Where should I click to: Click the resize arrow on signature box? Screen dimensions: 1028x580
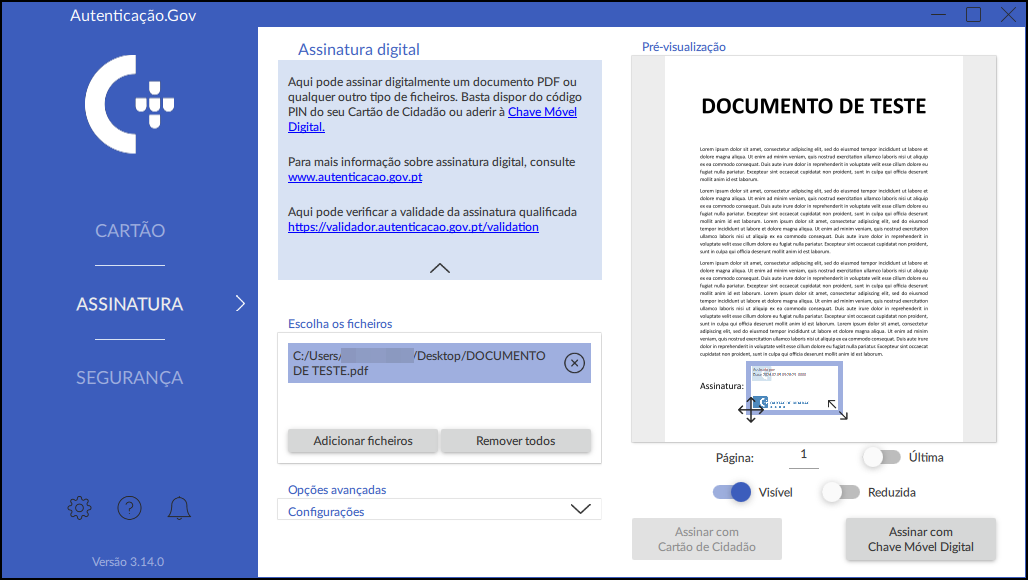(x=837, y=410)
